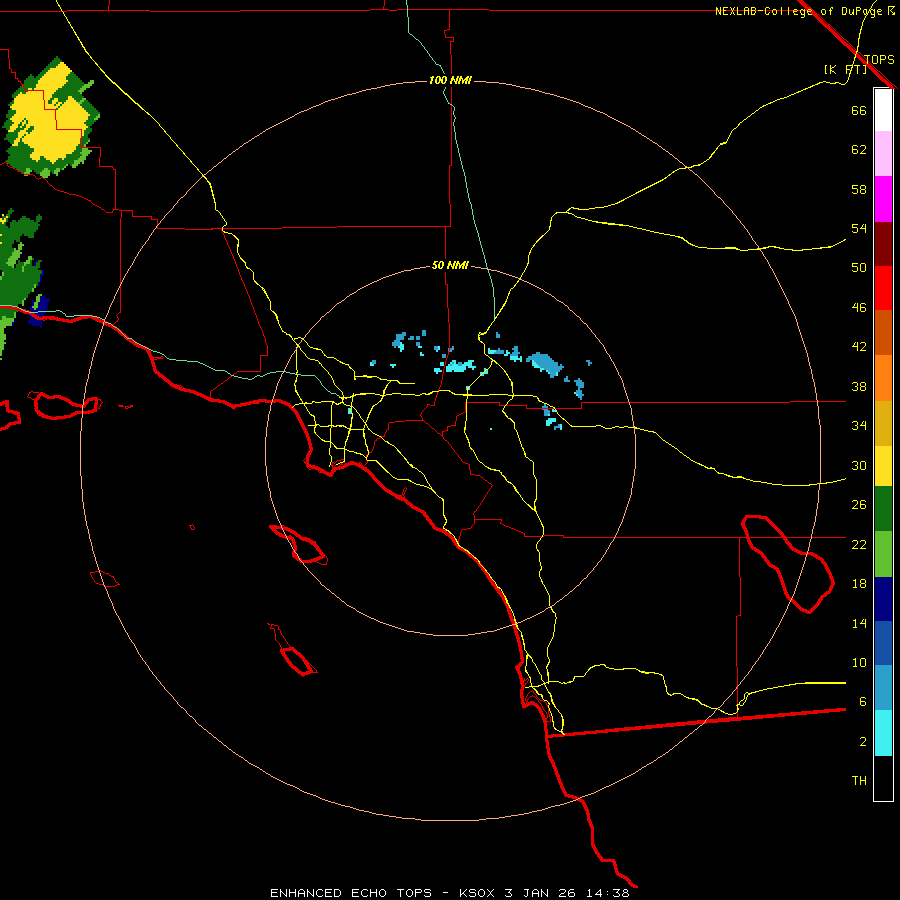Image resolution: width=900 pixels, height=900 pixels.
Task: Select the 6 legend label
Action: (x=863, y=701)
